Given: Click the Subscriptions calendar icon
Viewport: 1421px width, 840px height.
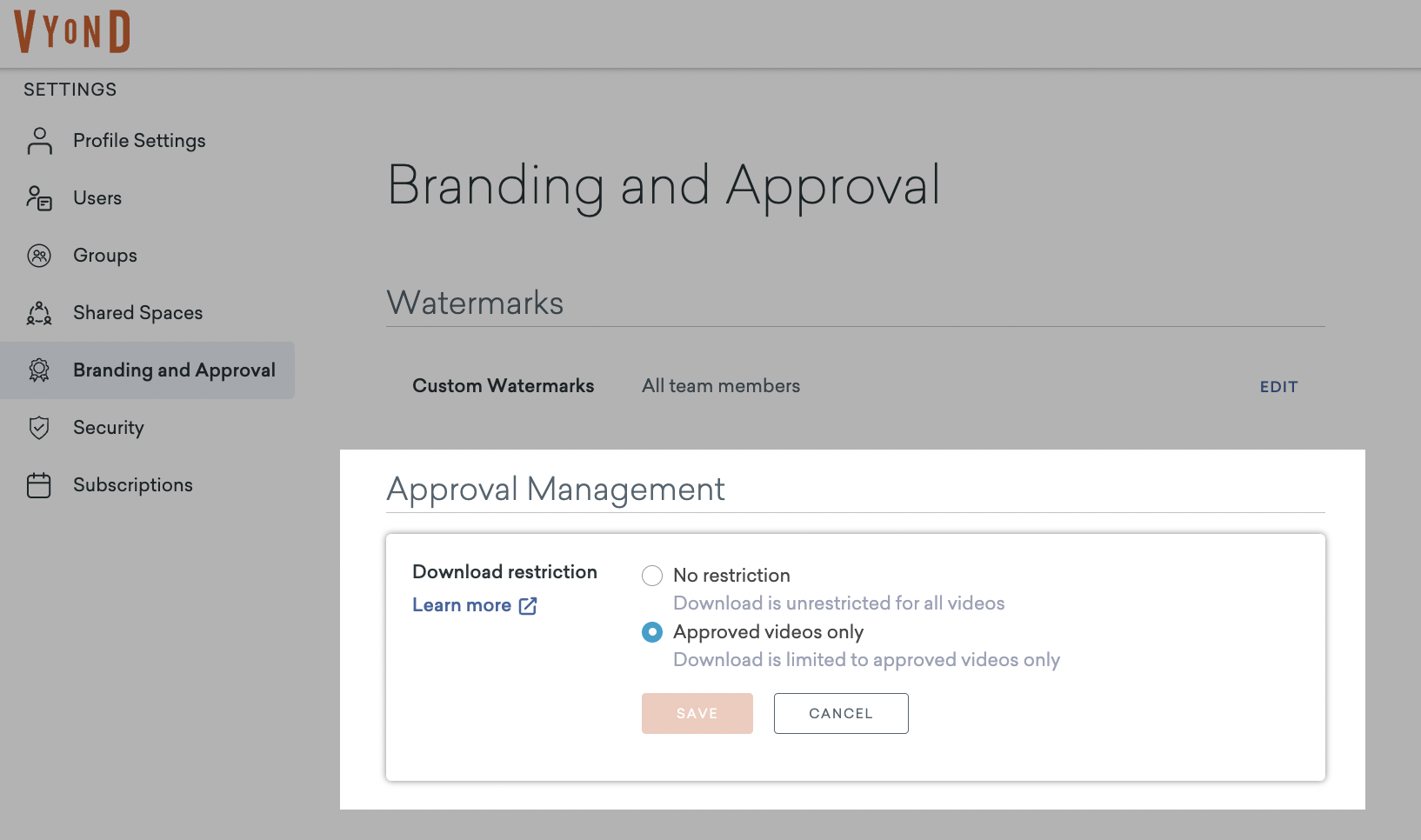Looking at the screenshot, I should 38,484.
